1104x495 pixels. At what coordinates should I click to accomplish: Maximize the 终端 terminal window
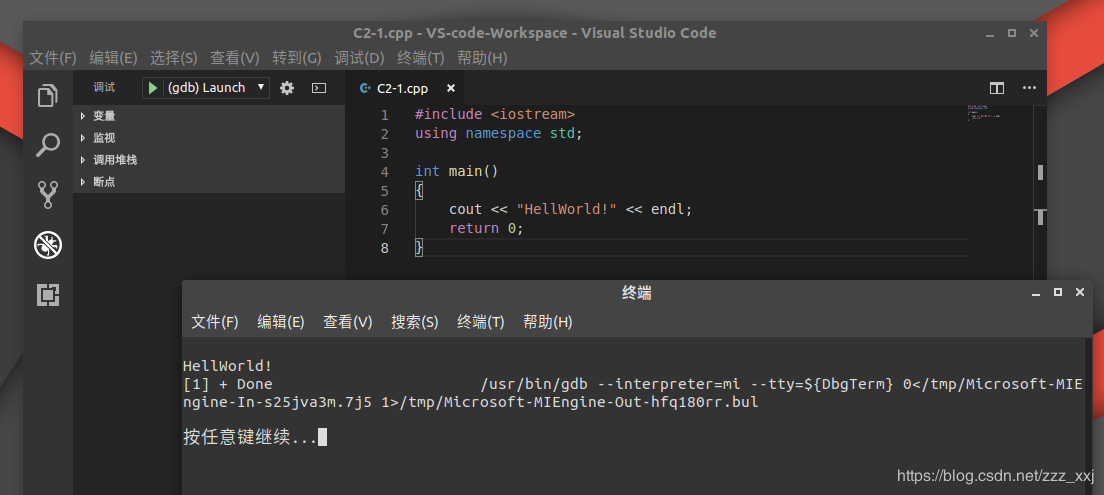coord(1058,292)
